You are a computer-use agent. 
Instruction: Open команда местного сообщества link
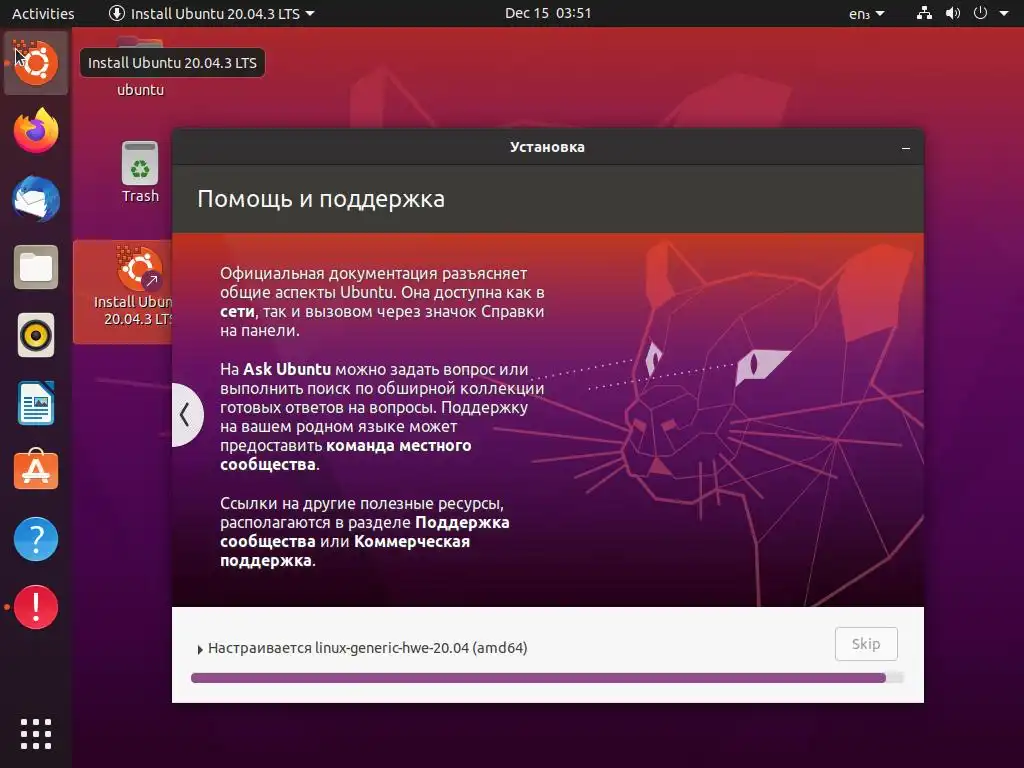pos(345,455)
